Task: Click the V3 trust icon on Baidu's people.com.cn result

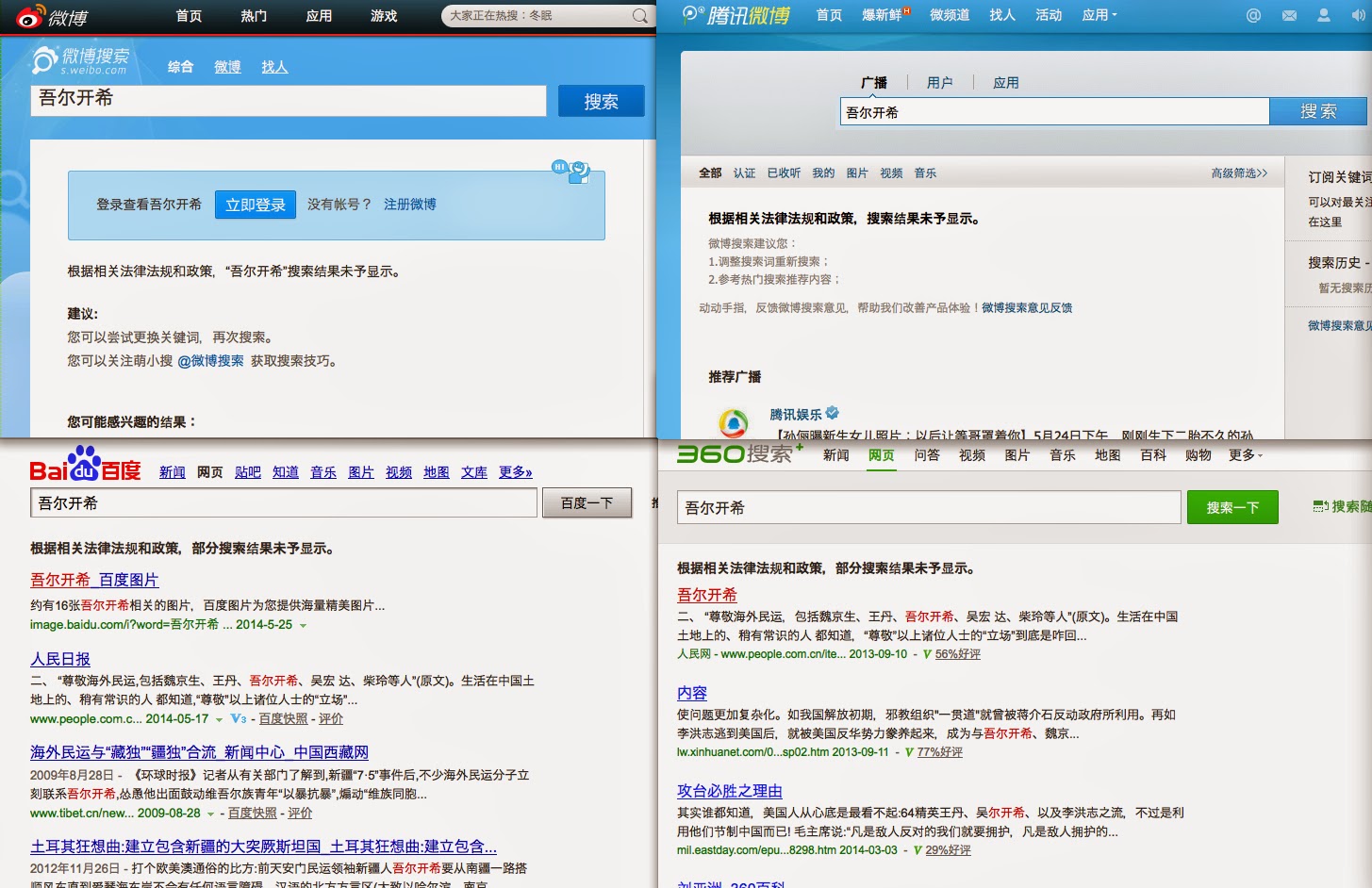Action: pyautogui.click(x=239, y=718)
